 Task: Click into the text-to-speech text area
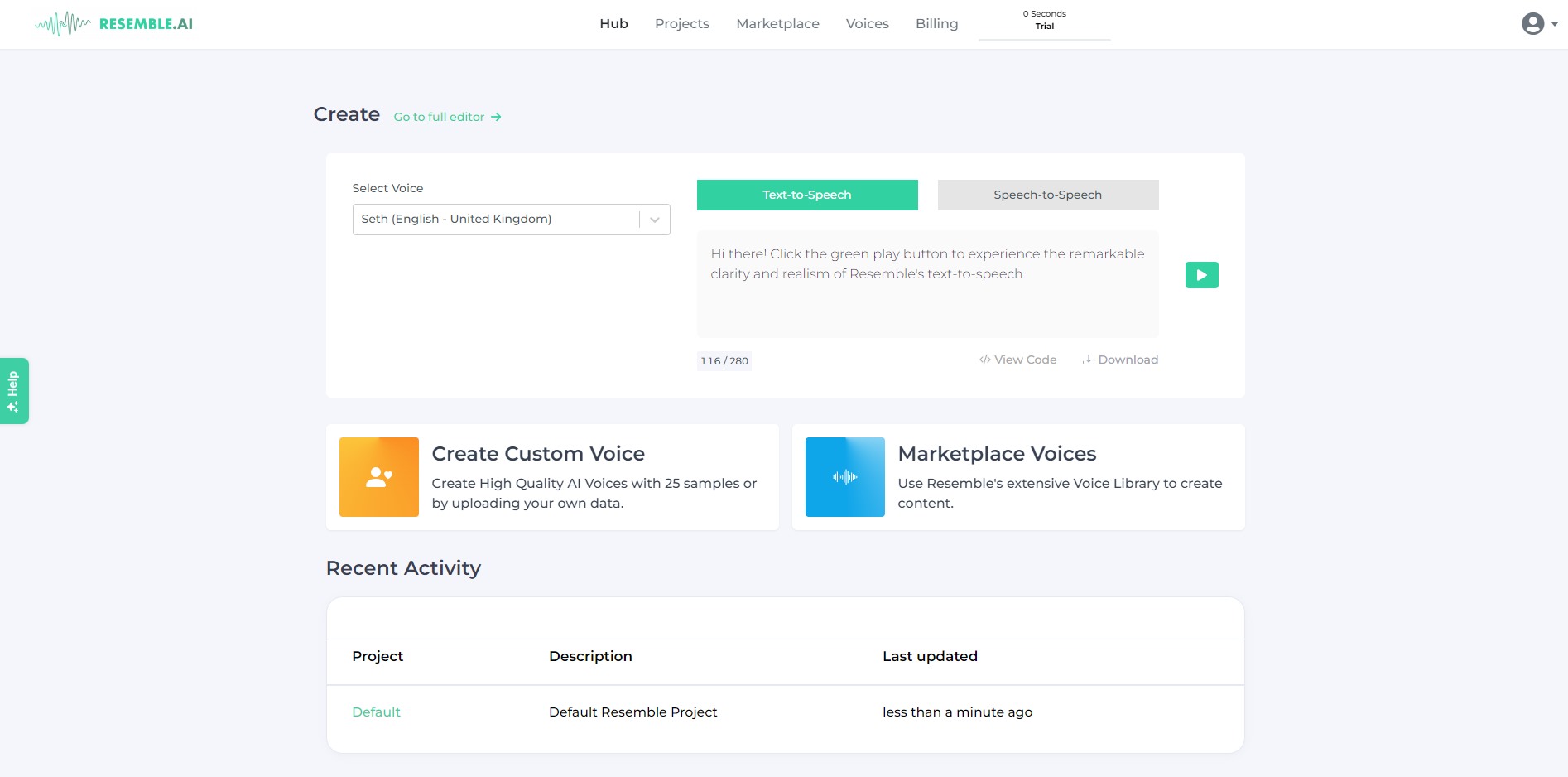click(x=927, y=283)
